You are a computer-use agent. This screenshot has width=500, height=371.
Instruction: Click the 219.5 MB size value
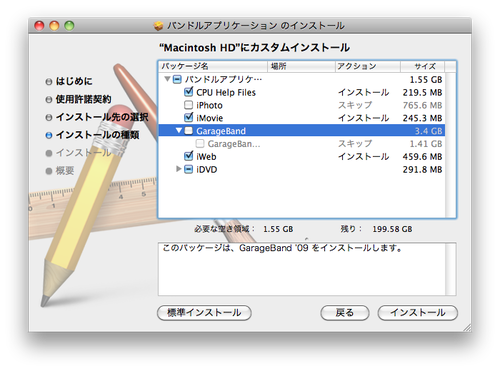422,92
